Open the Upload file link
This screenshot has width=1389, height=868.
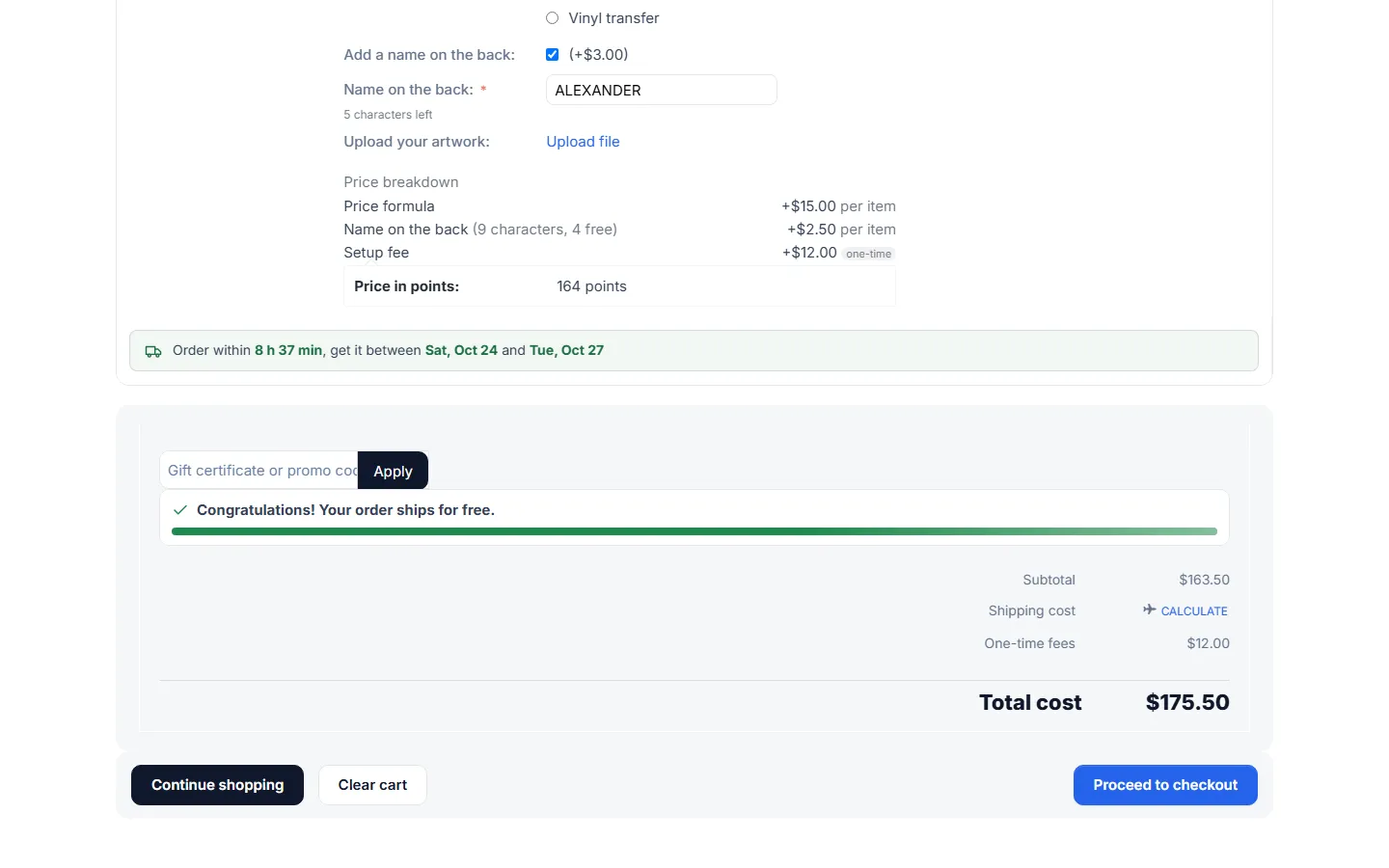(x=583, y=142)
